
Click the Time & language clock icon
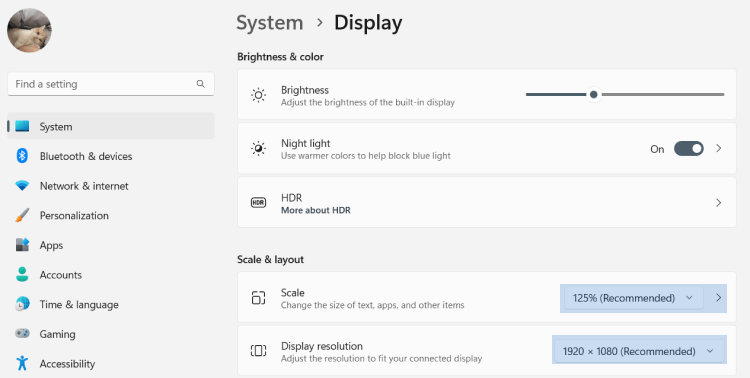[x=22, y=304]
